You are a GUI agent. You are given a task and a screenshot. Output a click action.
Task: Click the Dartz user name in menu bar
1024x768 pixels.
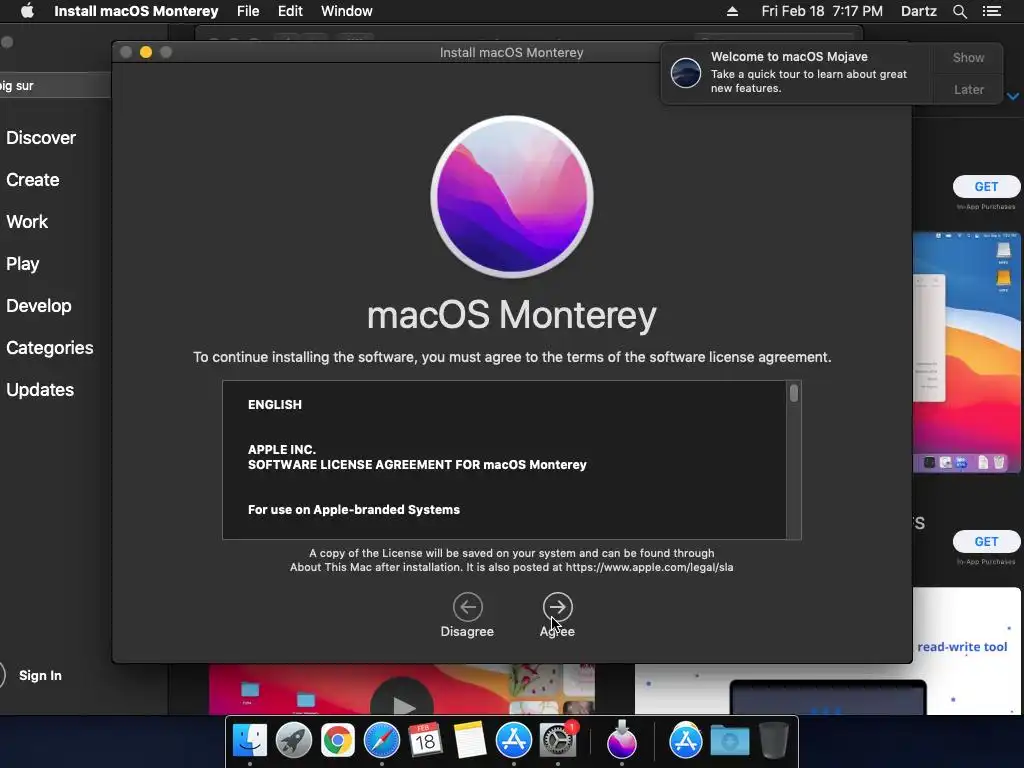918,11
